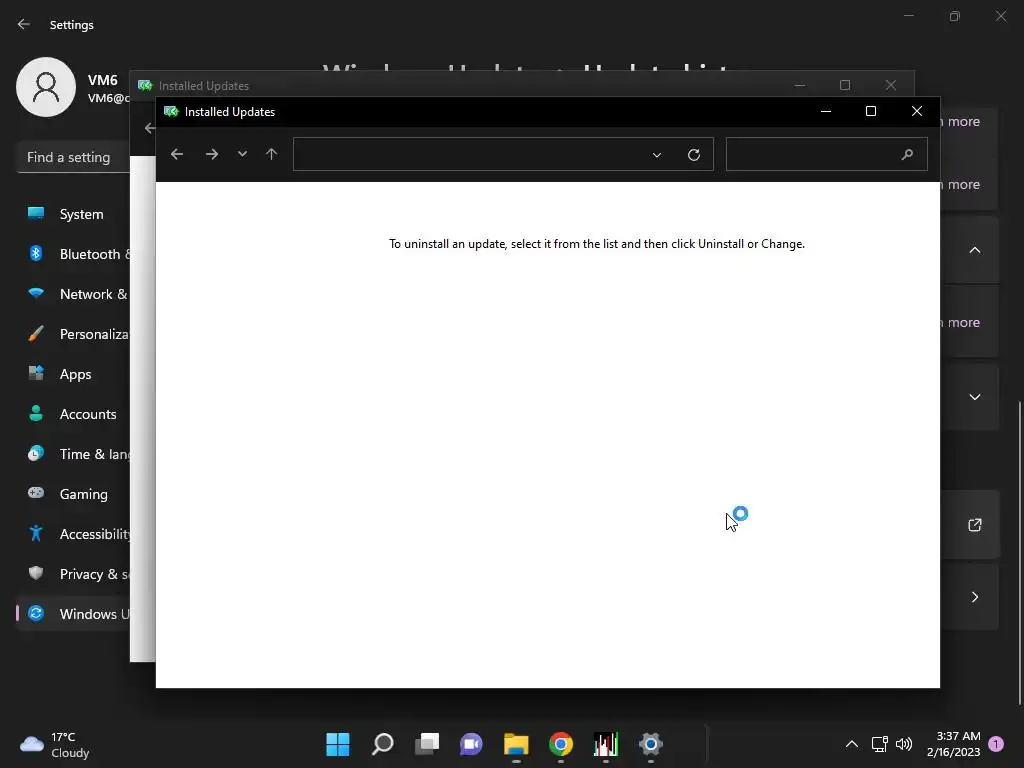The width and height of the screenshot is (1024, 768).
Task: Open Task View from taskbar
Action: (x=427, y=744)
